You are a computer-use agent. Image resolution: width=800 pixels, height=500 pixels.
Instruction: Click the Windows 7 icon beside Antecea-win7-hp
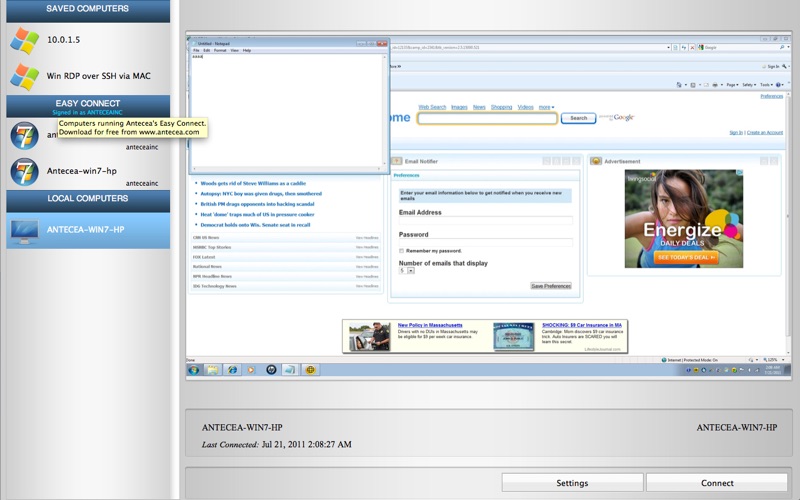(x=23, y=170)
